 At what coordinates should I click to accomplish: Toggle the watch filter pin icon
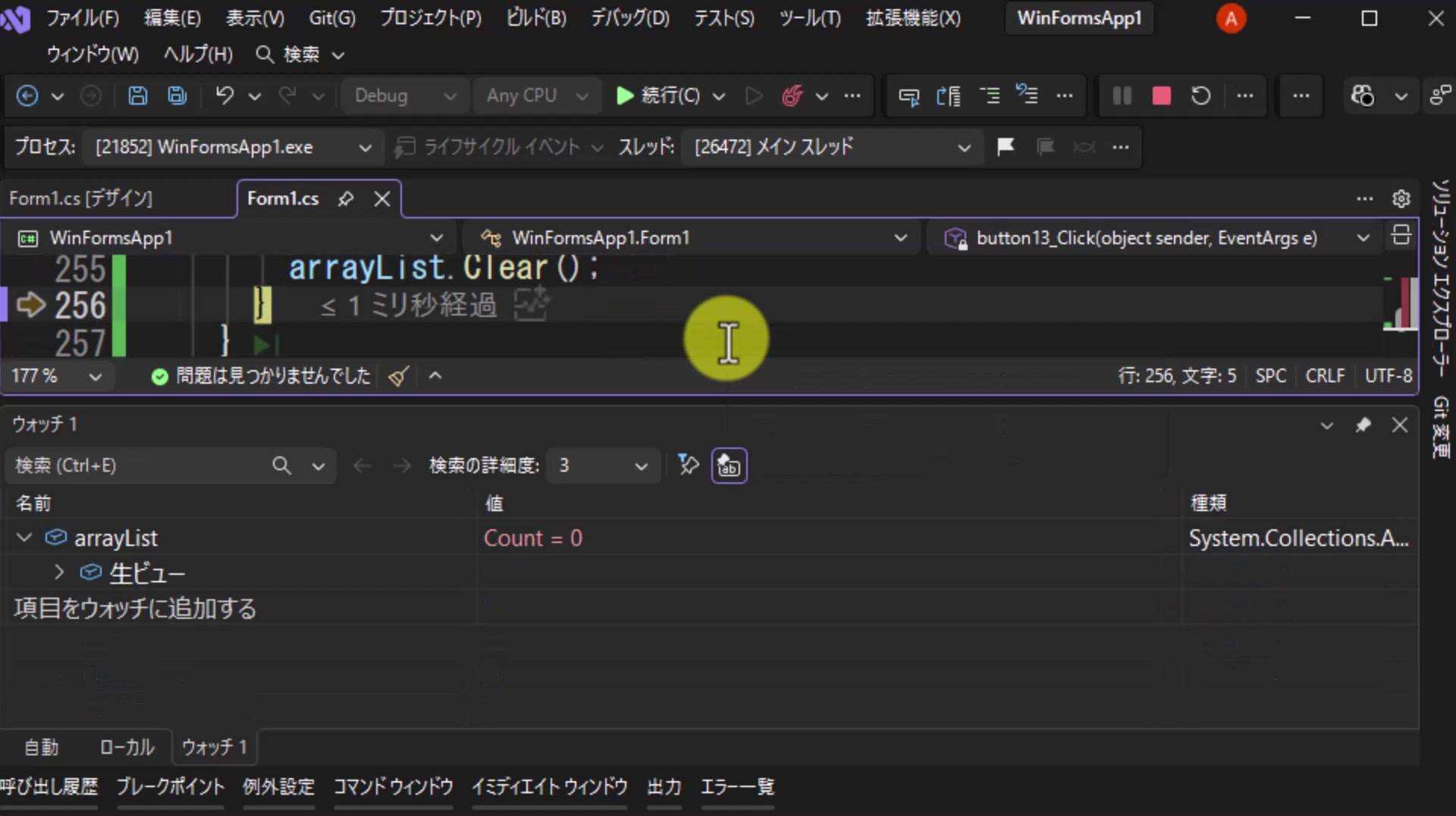[x=688, y=465]
